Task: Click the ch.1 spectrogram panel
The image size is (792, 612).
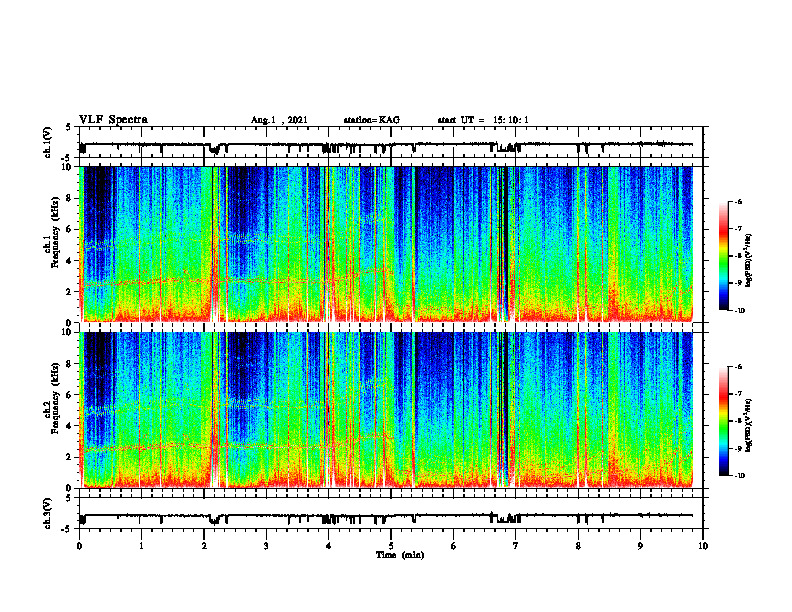Action: tap(391, 244)
